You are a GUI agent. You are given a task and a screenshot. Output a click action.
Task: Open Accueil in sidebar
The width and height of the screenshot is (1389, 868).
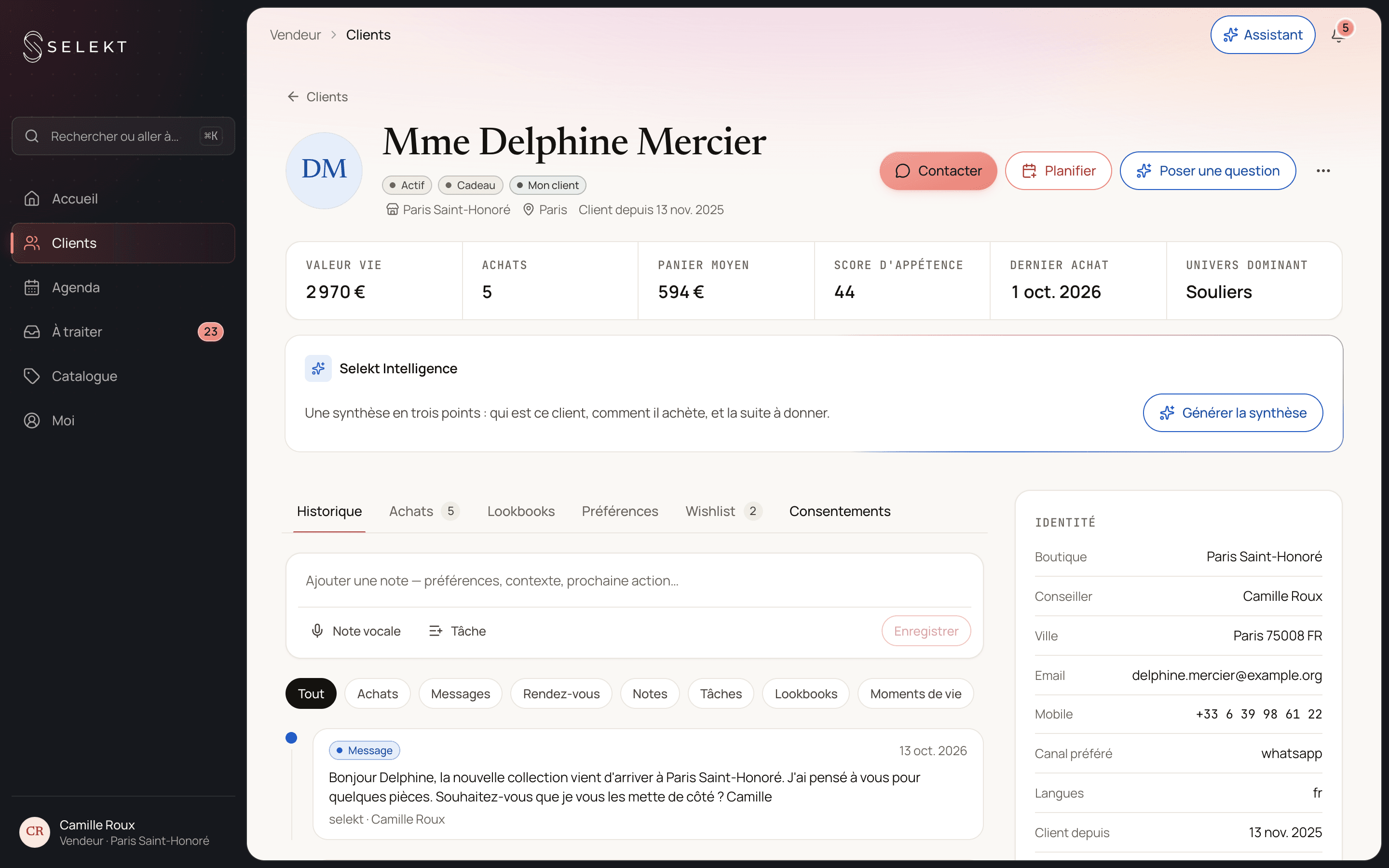tap(123, 199)
